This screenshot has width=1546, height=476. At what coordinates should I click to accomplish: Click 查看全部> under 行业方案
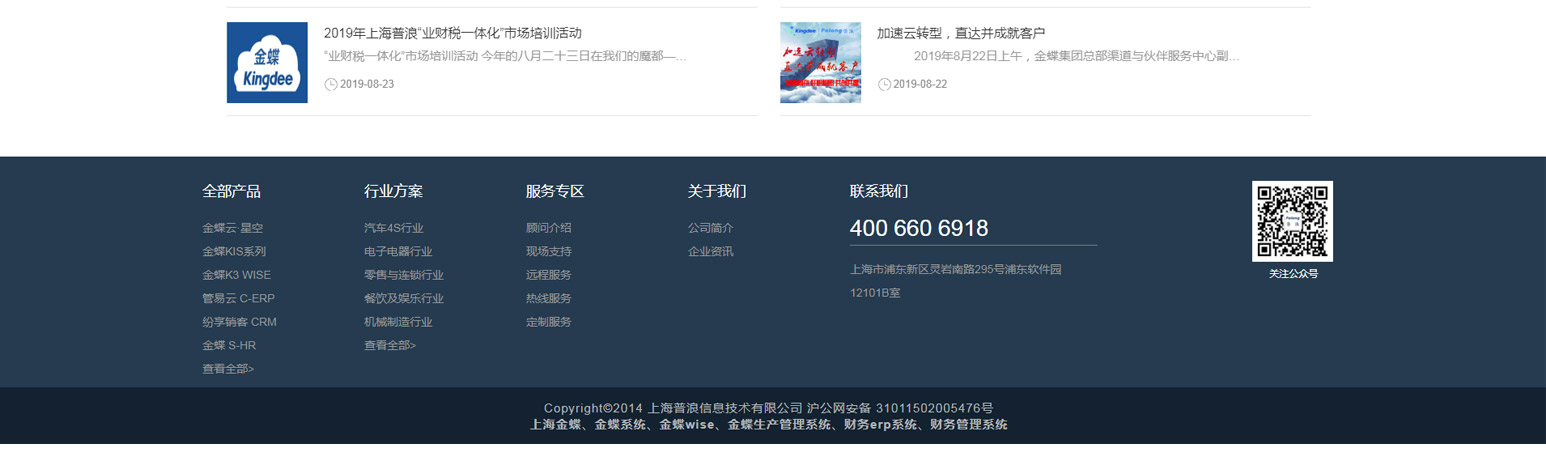[390, 345]
